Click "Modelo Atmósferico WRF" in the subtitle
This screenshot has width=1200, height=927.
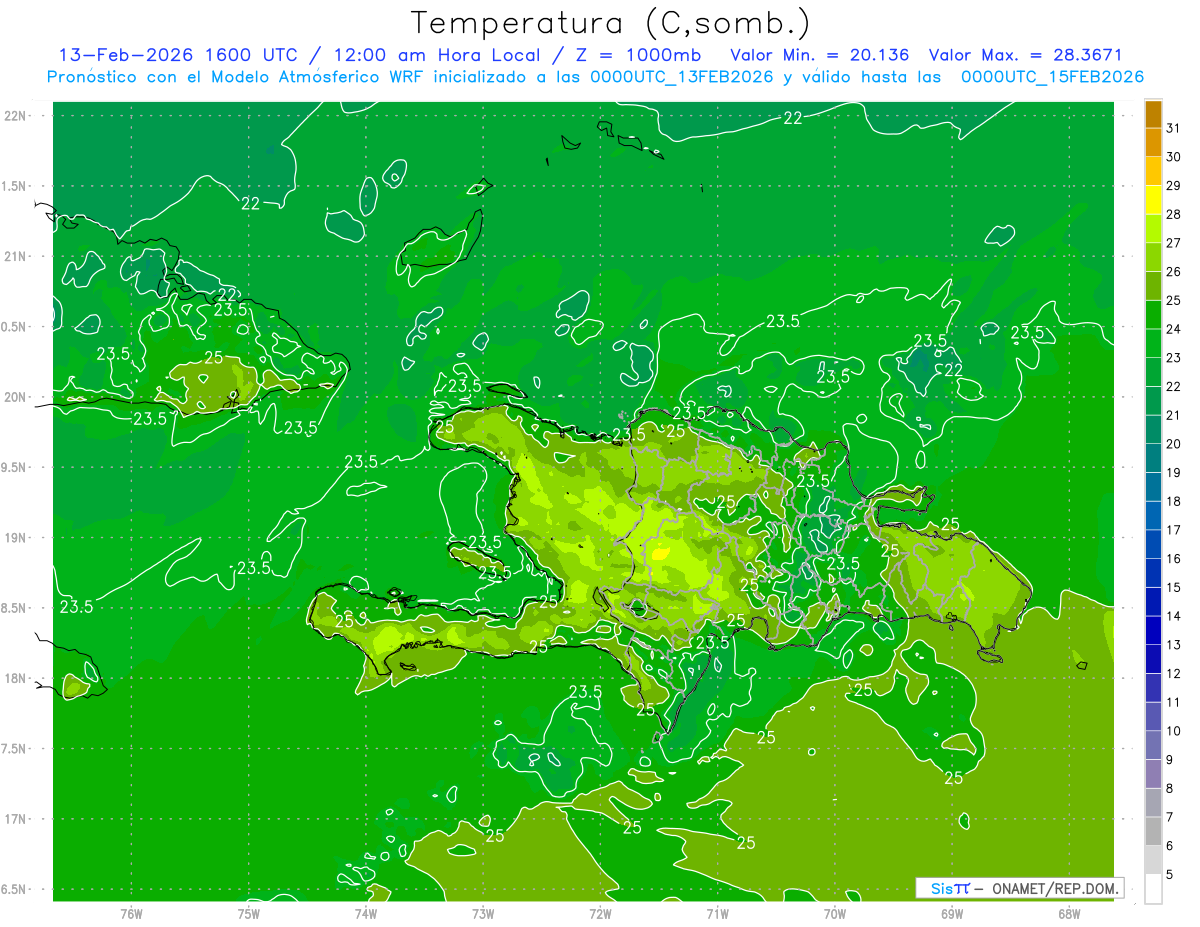pos(316,77)
